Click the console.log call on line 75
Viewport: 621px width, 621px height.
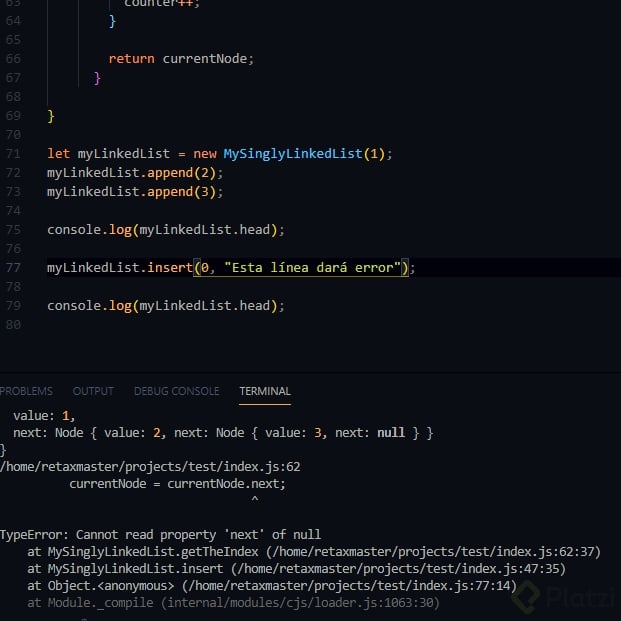[166, 230]
